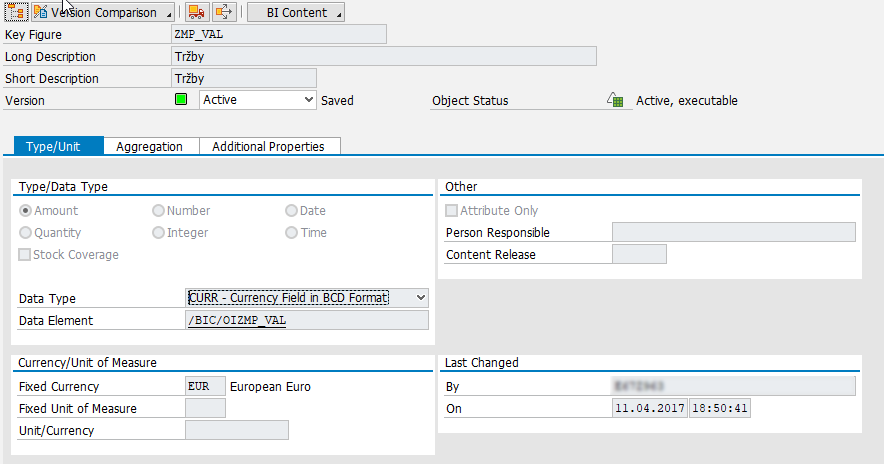Expand the Data Type CURR dropdown
The width and height of the screenshot is (884, 464).
click(420, 298)
